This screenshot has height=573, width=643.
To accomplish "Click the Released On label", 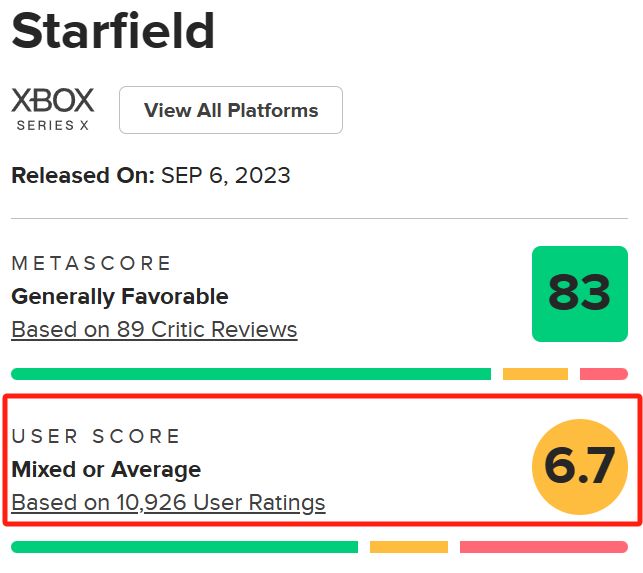I will pyautogui.click(x=83, y=176).
